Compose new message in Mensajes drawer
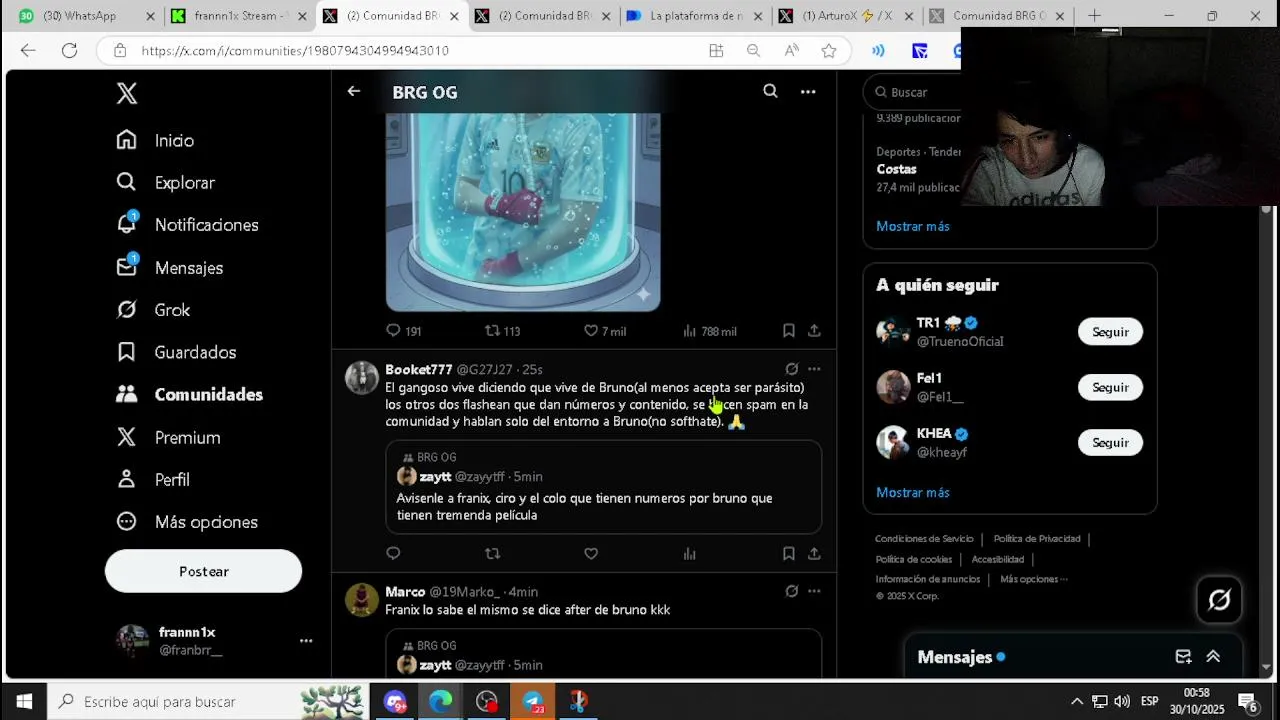The width and height of the screenshot is (1280, 720). click(x=1183, y=657)
